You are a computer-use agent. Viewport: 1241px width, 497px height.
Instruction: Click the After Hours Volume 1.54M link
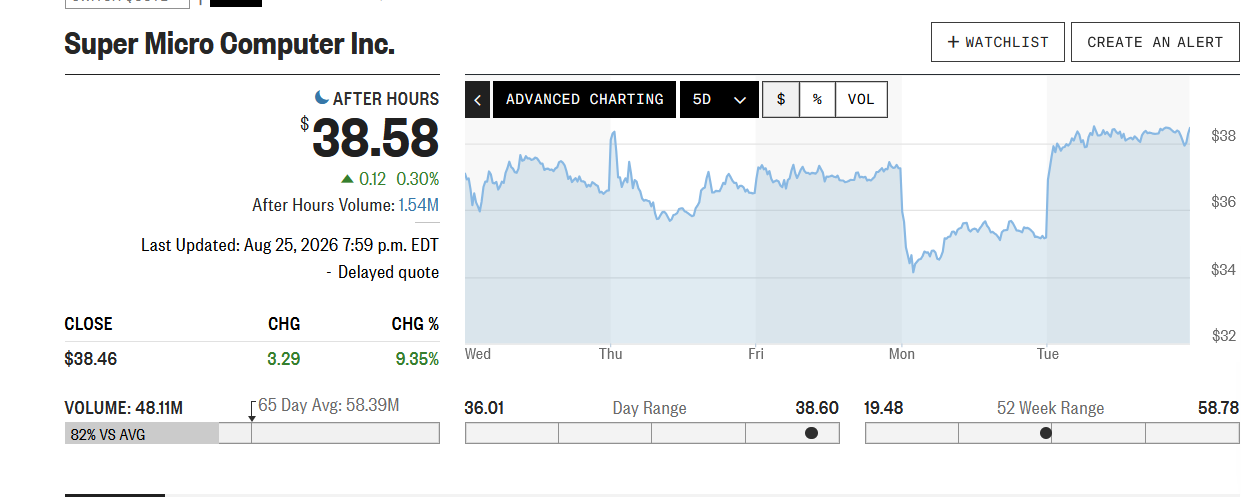pos(418,205)
